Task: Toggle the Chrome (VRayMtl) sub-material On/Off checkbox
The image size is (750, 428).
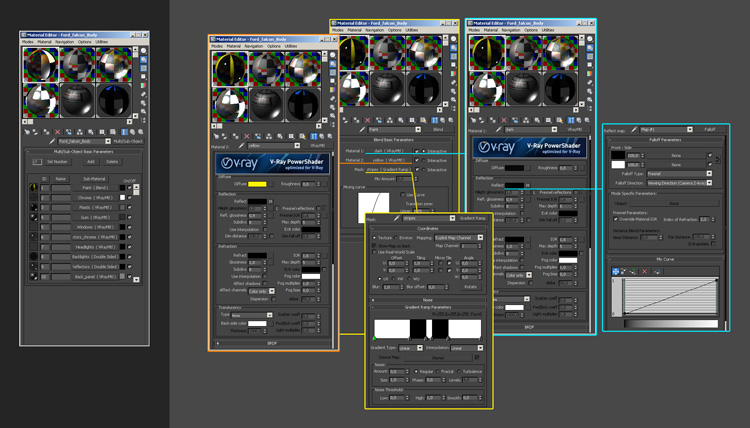Action: coord(129,198)
